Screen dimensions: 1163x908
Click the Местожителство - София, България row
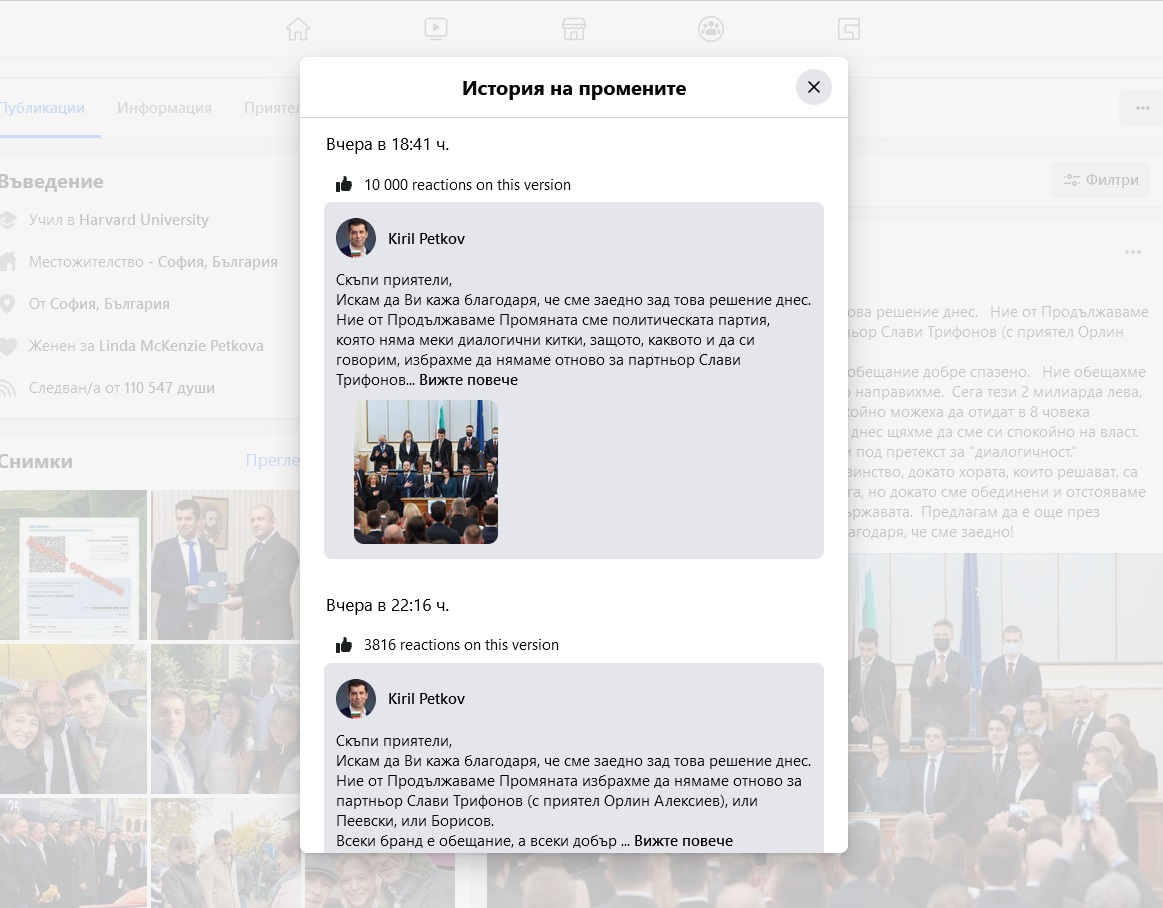pyautogui.click(x=141, y=262)
